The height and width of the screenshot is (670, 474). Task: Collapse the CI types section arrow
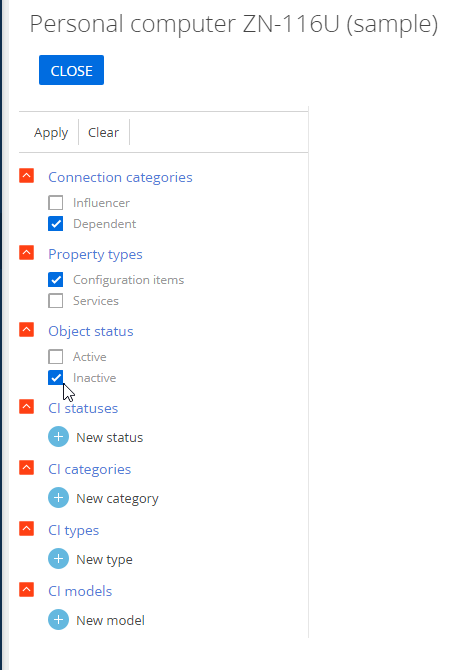coord(26,529)
